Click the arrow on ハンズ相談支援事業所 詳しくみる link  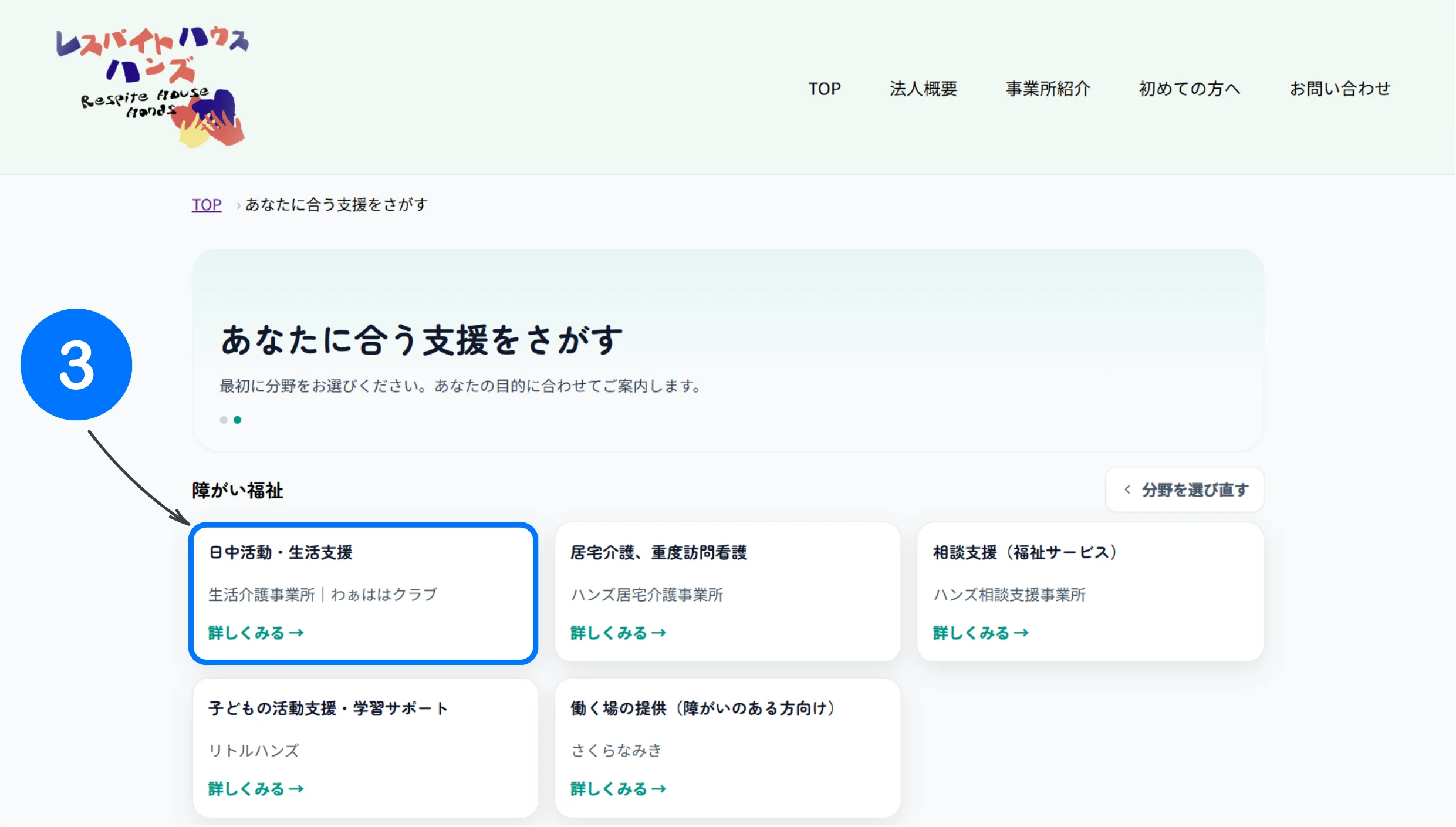[1022, 633]
